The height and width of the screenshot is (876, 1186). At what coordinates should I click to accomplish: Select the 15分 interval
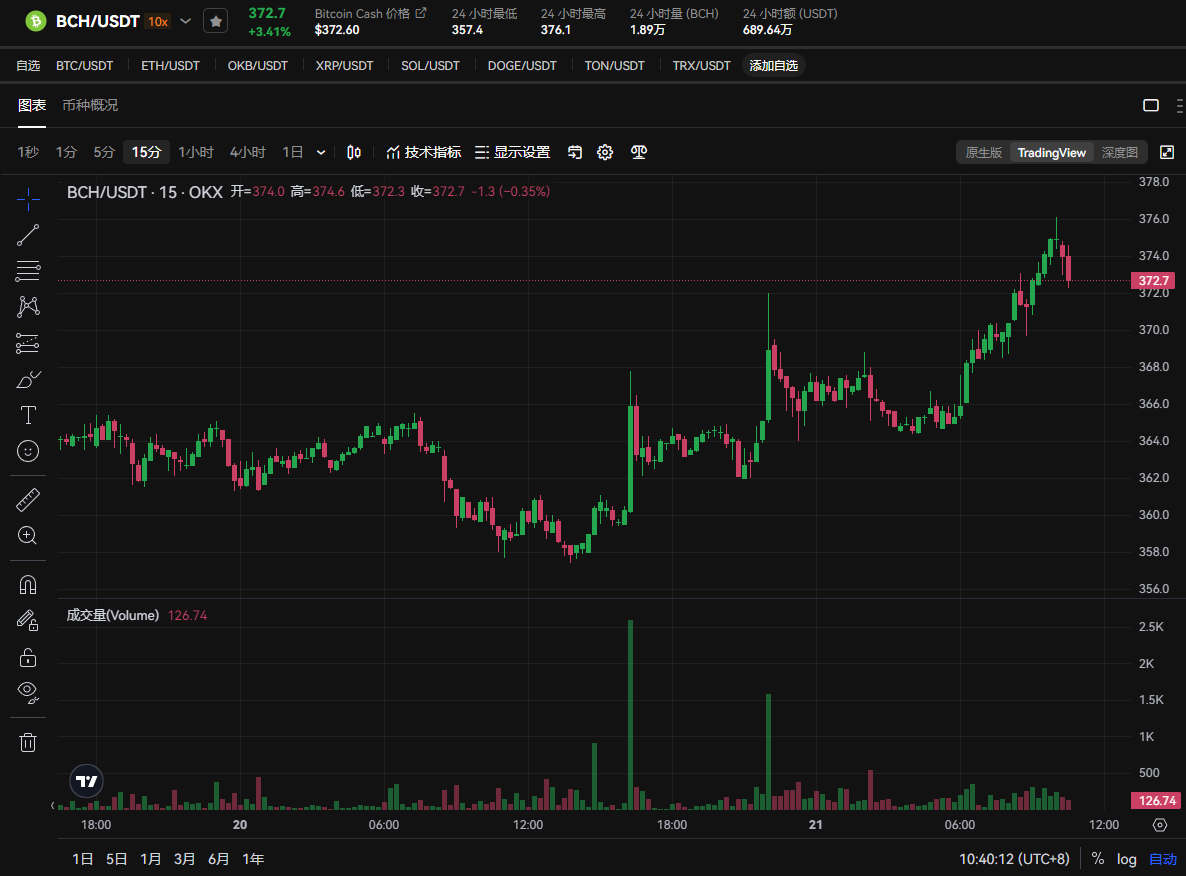click(147, 152)
